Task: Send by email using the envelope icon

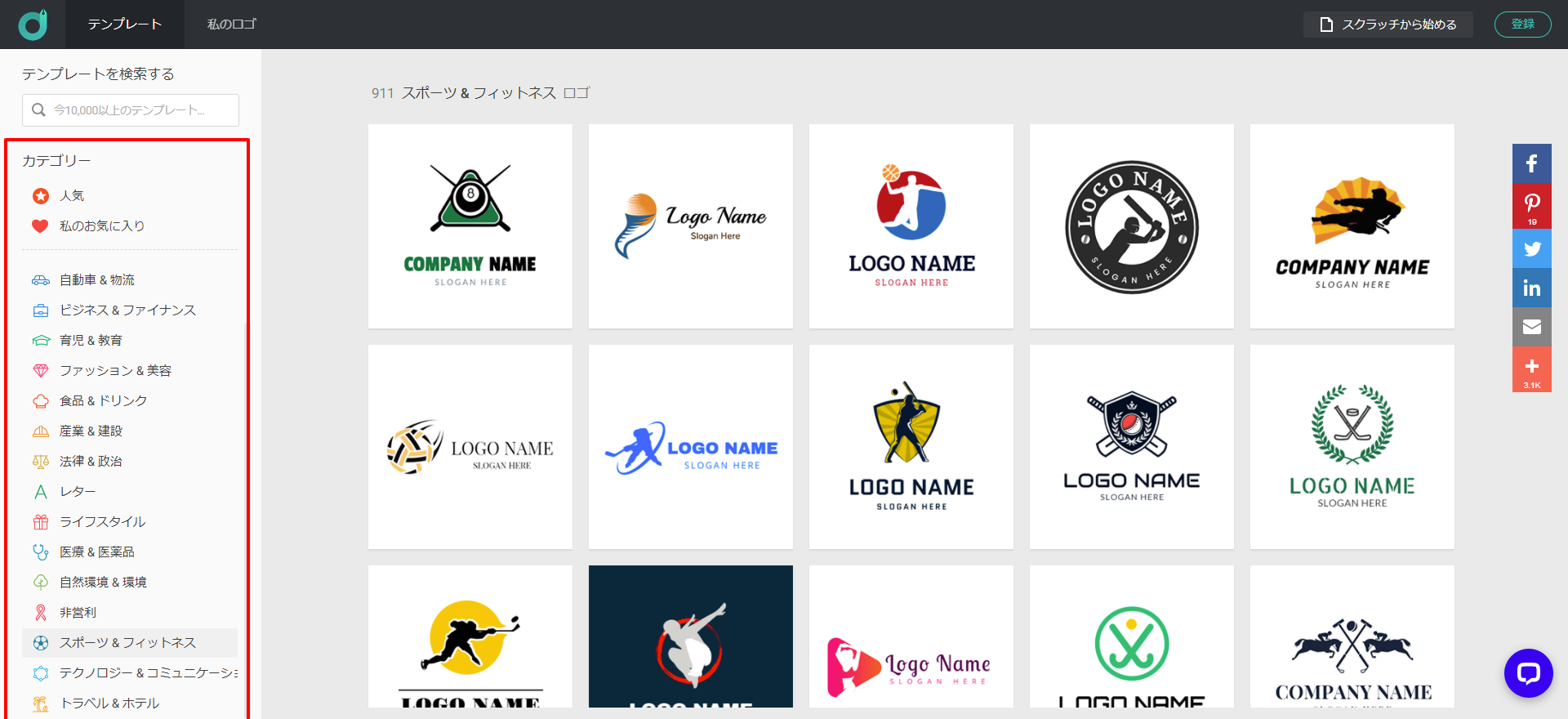Action: (x=1531, y=327)
